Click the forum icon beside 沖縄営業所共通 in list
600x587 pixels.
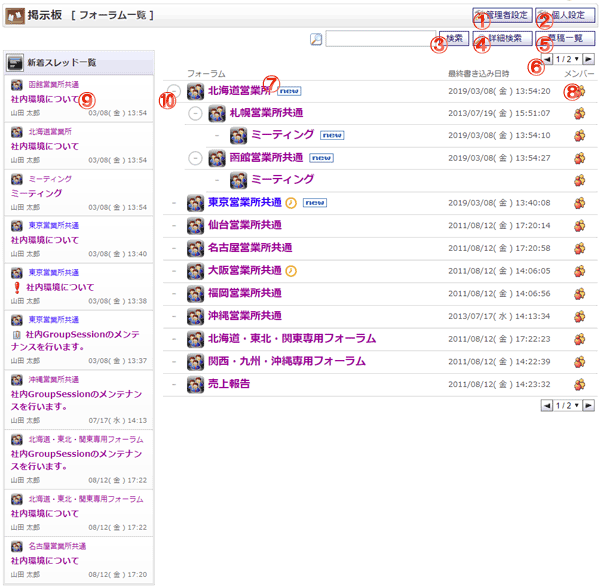[x=195, y=316]
